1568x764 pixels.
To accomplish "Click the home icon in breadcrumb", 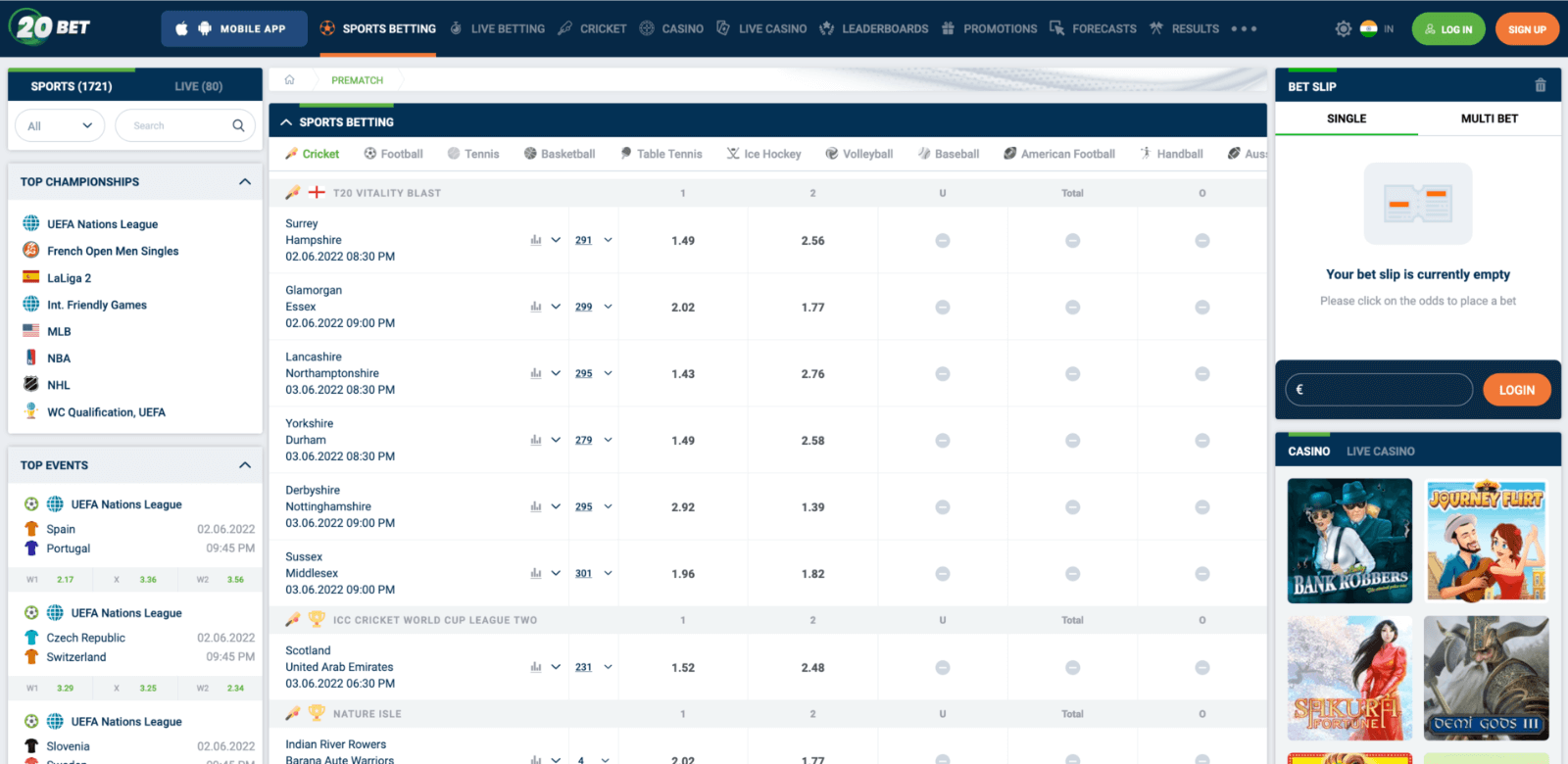I will [x=289, y=80].
